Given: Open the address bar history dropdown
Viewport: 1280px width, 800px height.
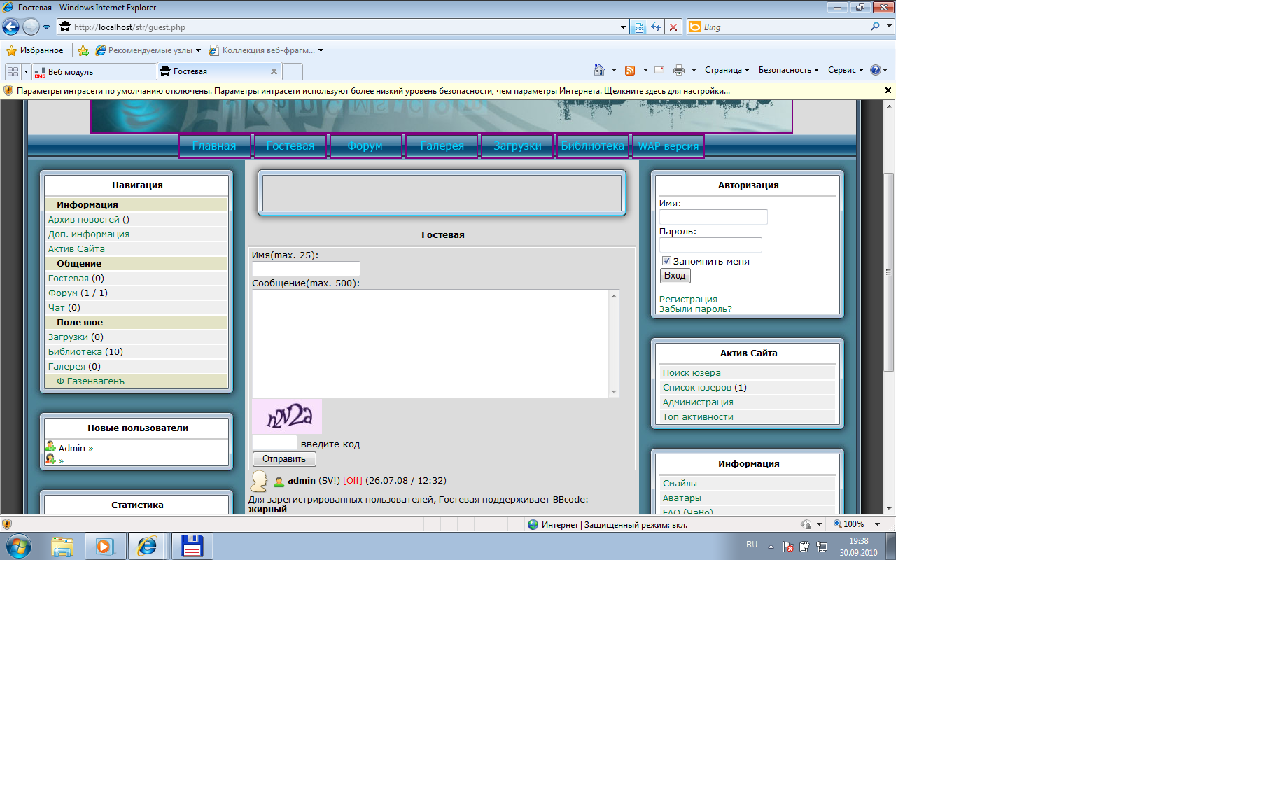Looking at the screenshot, I should (x=623, y=27).
